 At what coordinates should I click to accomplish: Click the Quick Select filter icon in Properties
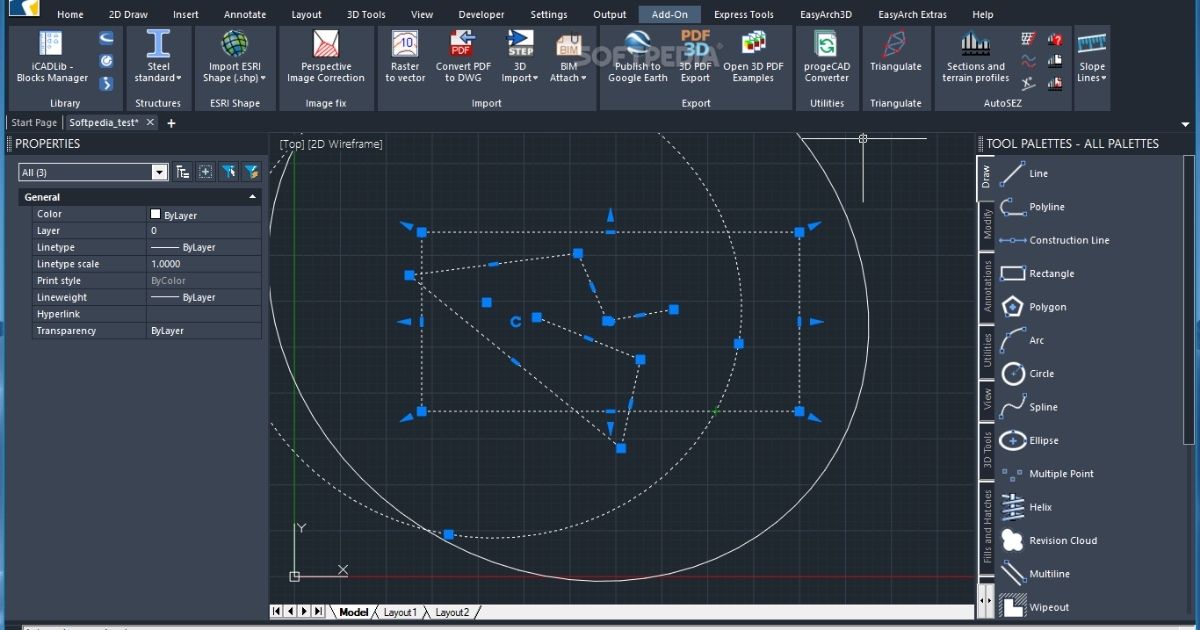coord(250,172)
